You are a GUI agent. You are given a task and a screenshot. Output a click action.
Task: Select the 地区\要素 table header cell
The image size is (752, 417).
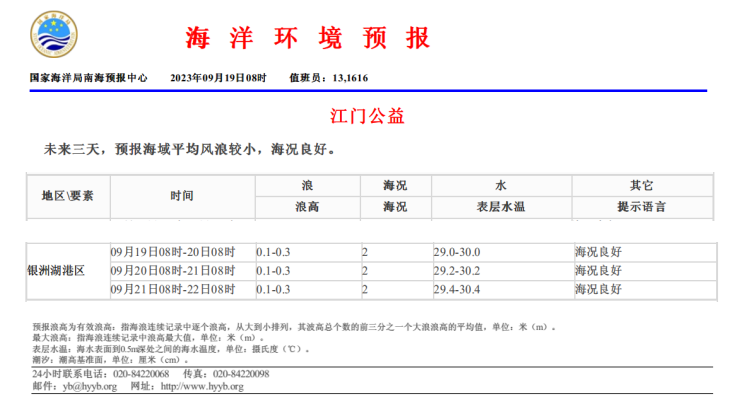(x=67, y=196)
